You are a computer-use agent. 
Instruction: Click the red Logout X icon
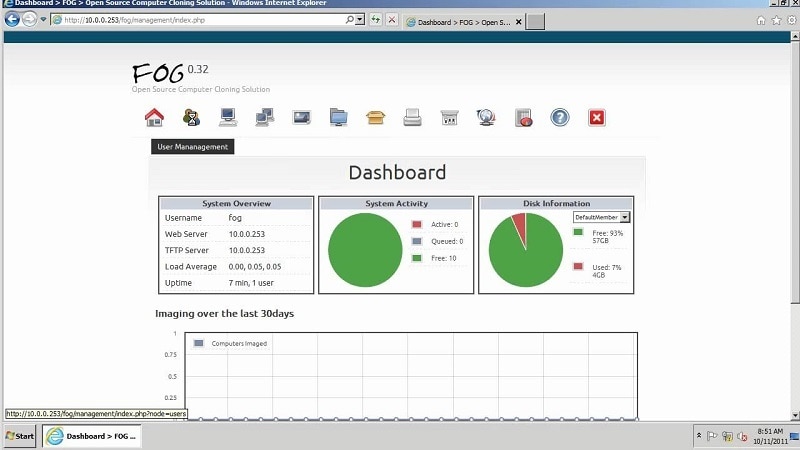pos(596,117)
